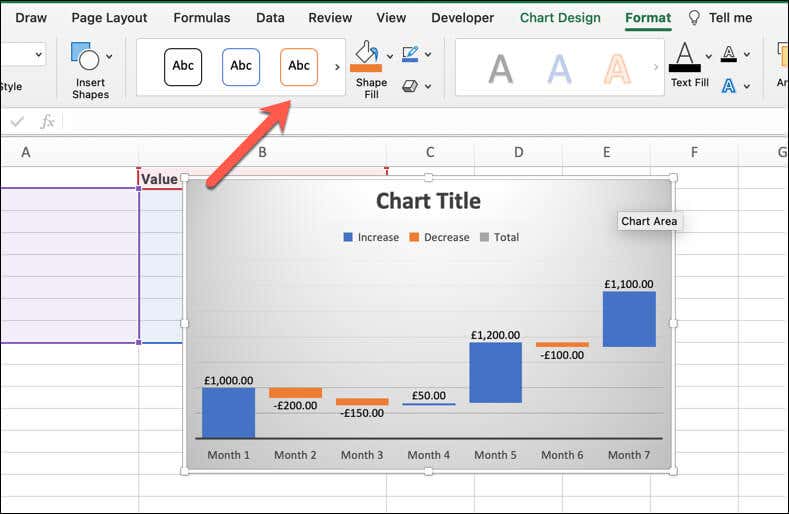789x514 pixels.
Task: Click the £50.00 data label
Action: (x=429, y=396)
